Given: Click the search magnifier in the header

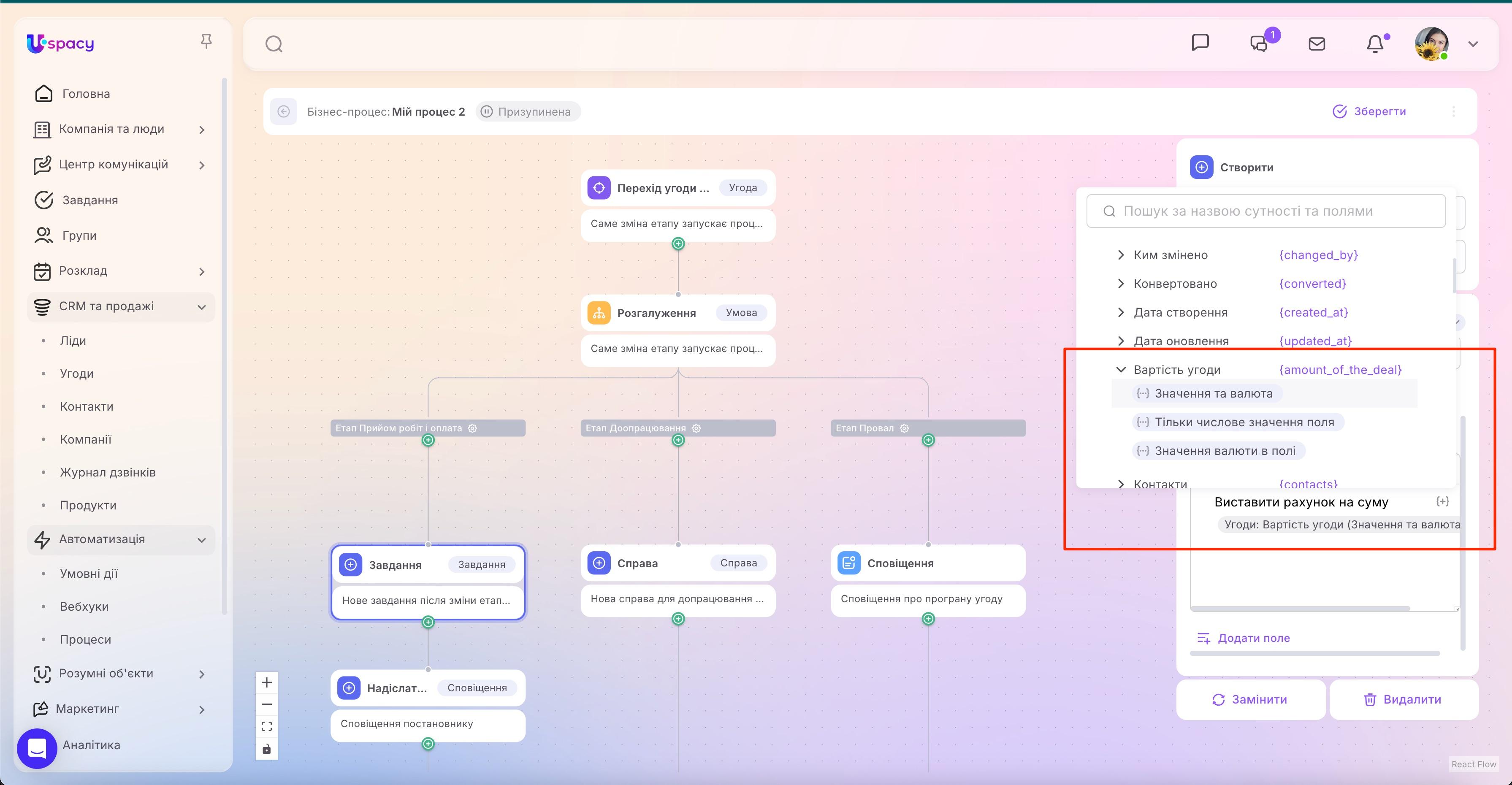Looking at the screenshot, I should click(x=274, y=43).
